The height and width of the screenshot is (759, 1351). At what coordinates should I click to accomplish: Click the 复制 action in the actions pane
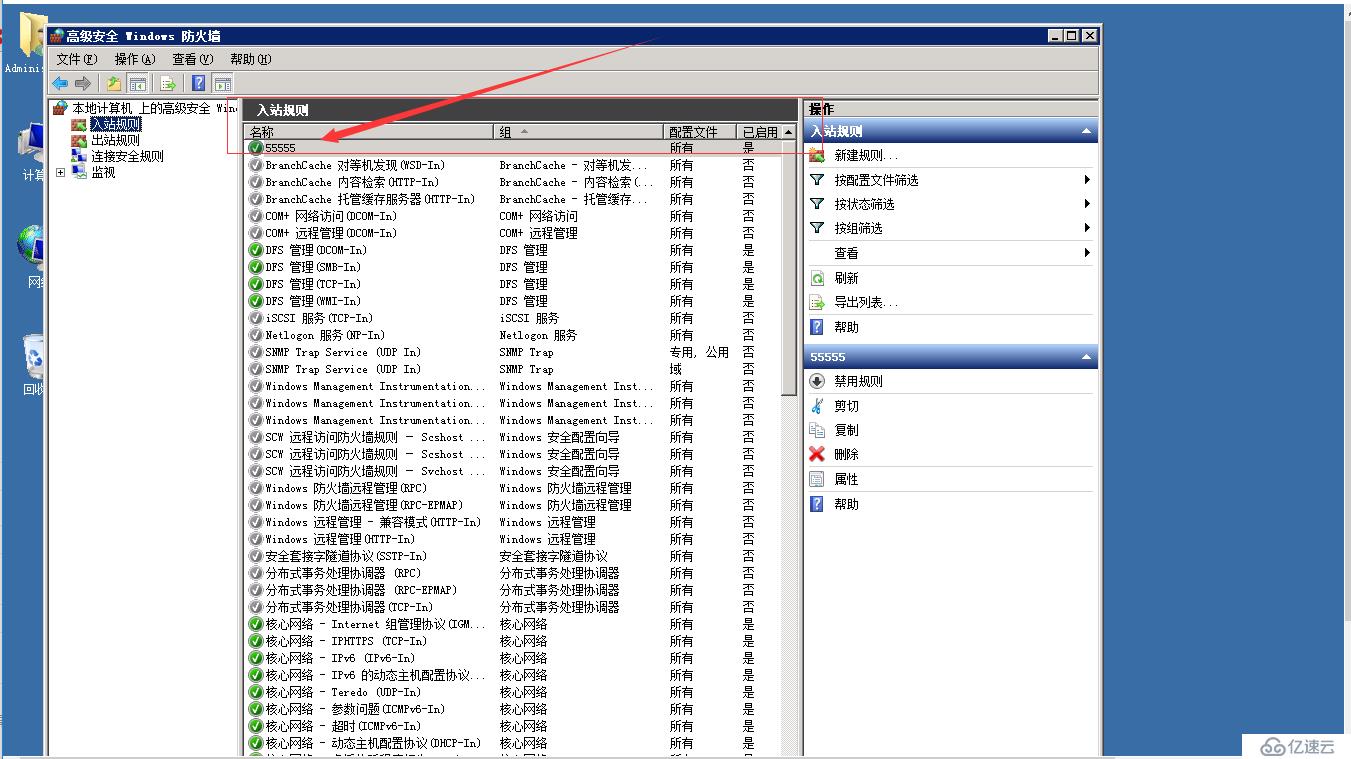coord(846,430)
